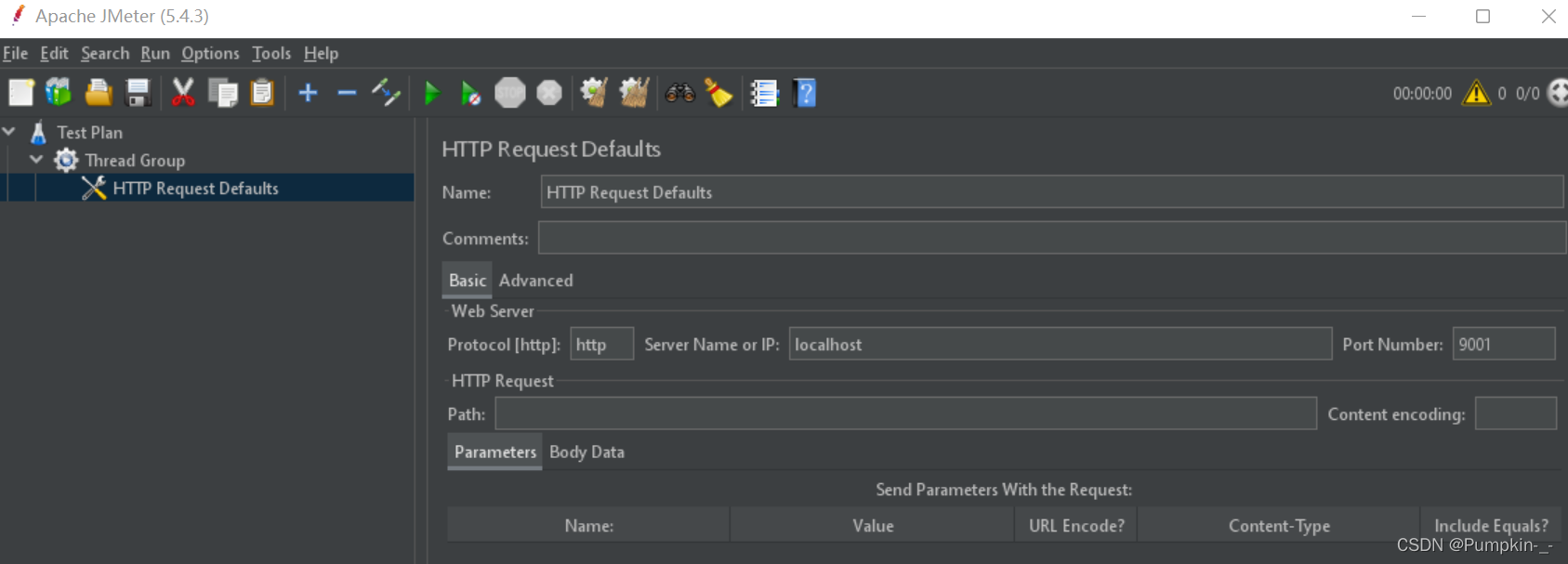Screen dimensions: 1568x564
Task: Open the File menu
Action: point(16,53)
